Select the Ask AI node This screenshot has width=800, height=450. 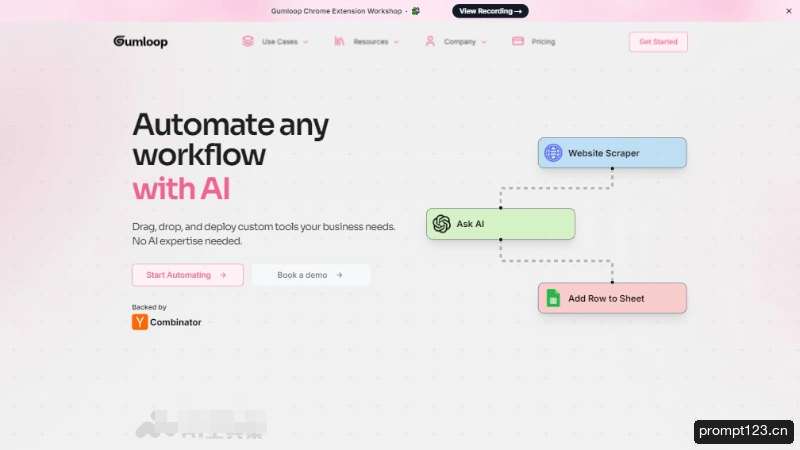click(x=501, y=223)
